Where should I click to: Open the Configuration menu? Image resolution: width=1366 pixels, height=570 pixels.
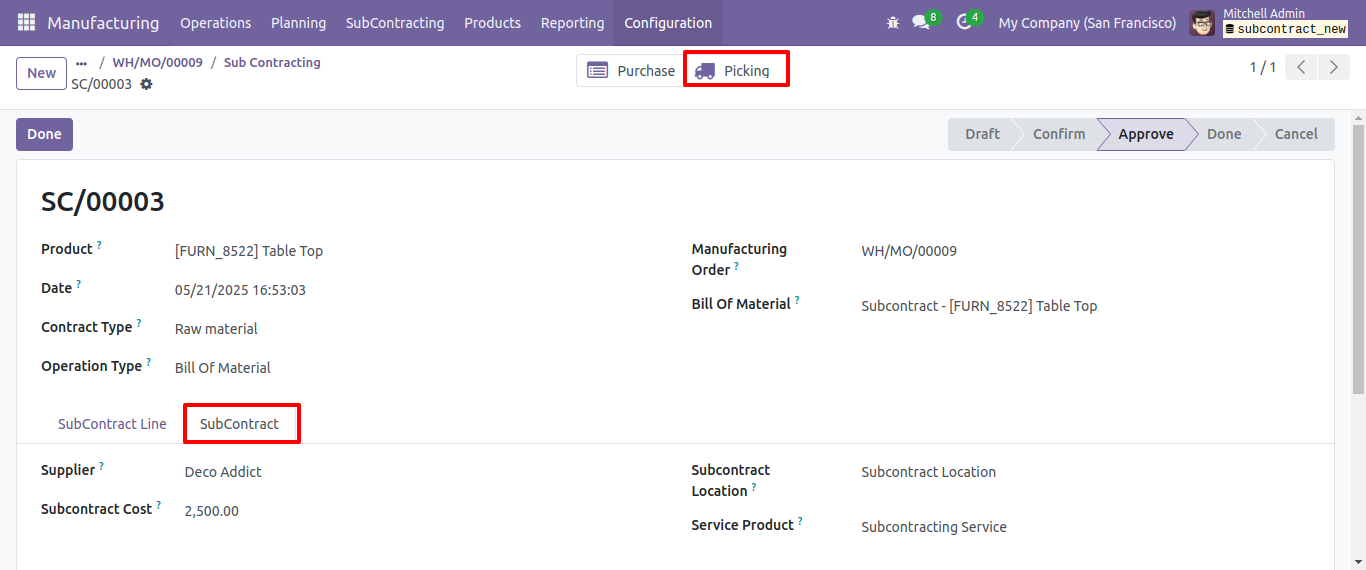pyautogui.click(x=668, y=22)
